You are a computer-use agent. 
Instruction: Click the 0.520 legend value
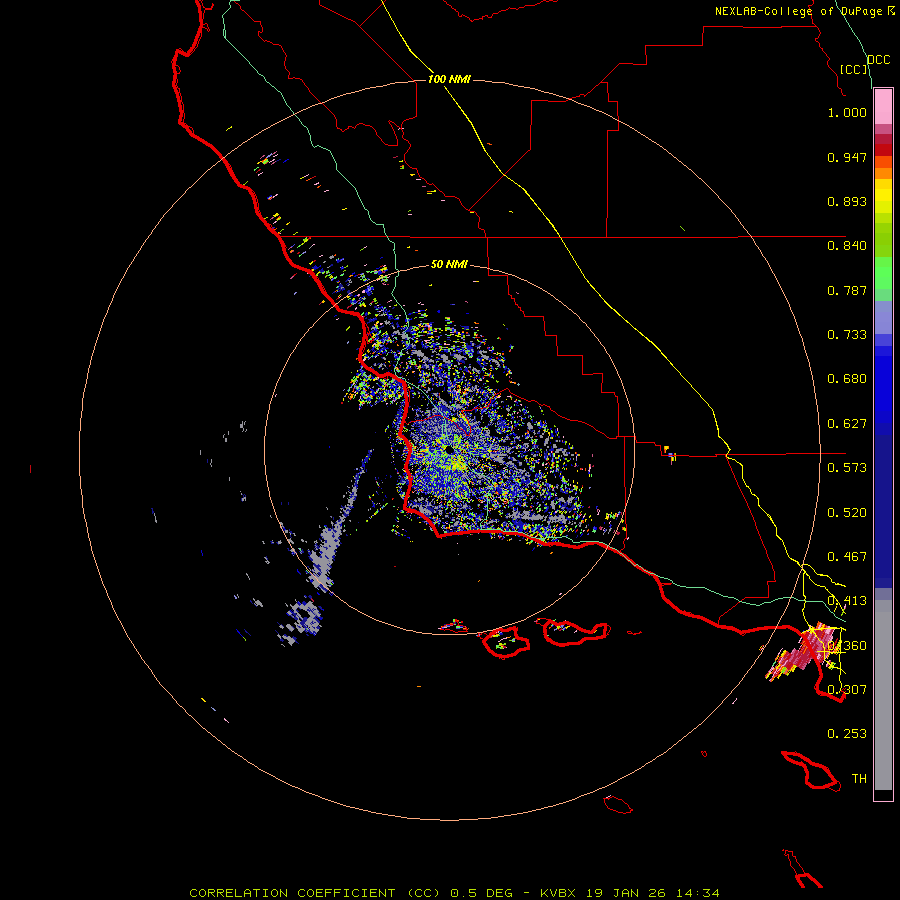coord(847,513)
